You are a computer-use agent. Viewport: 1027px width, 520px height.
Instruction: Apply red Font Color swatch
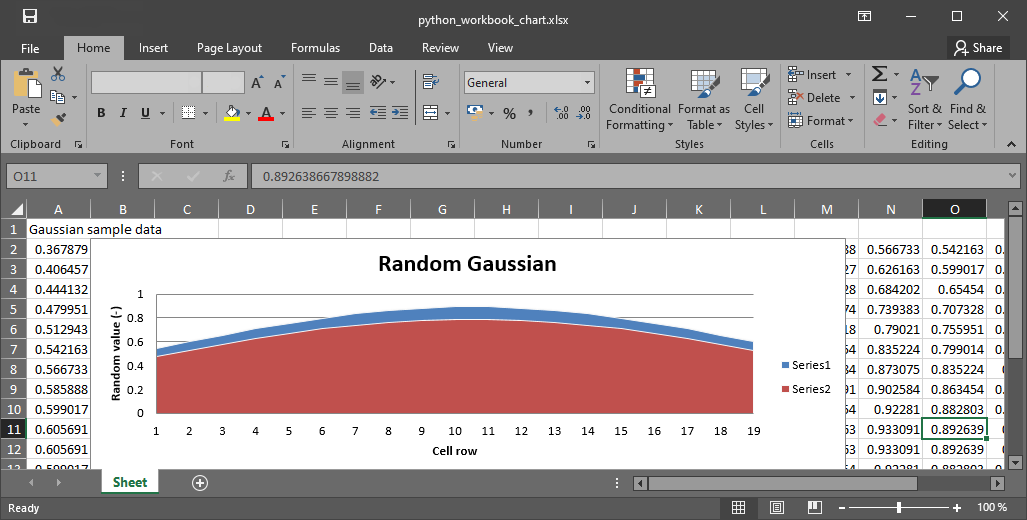point(266,113)
